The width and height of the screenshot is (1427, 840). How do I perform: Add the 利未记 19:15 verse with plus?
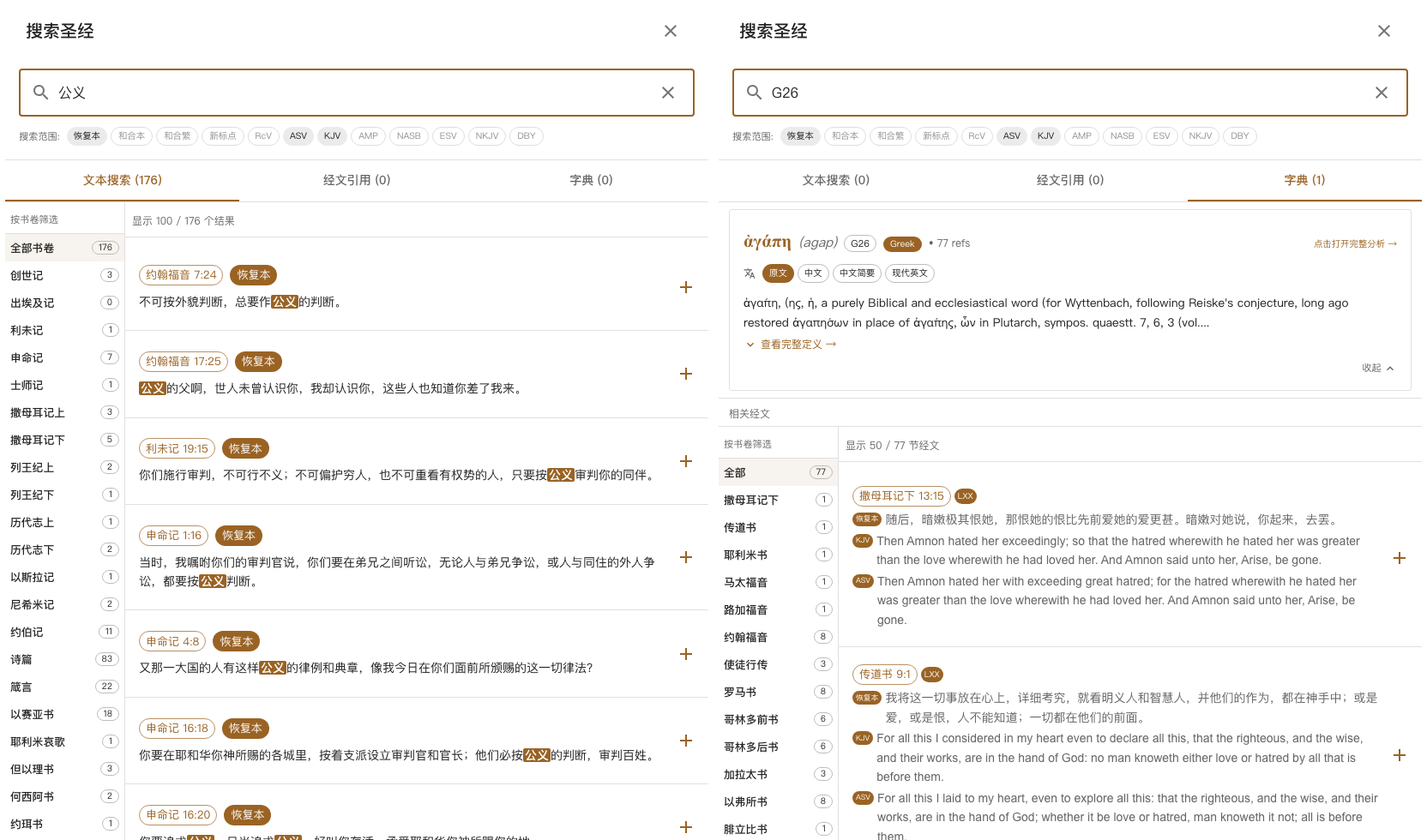tap(686, 461)
